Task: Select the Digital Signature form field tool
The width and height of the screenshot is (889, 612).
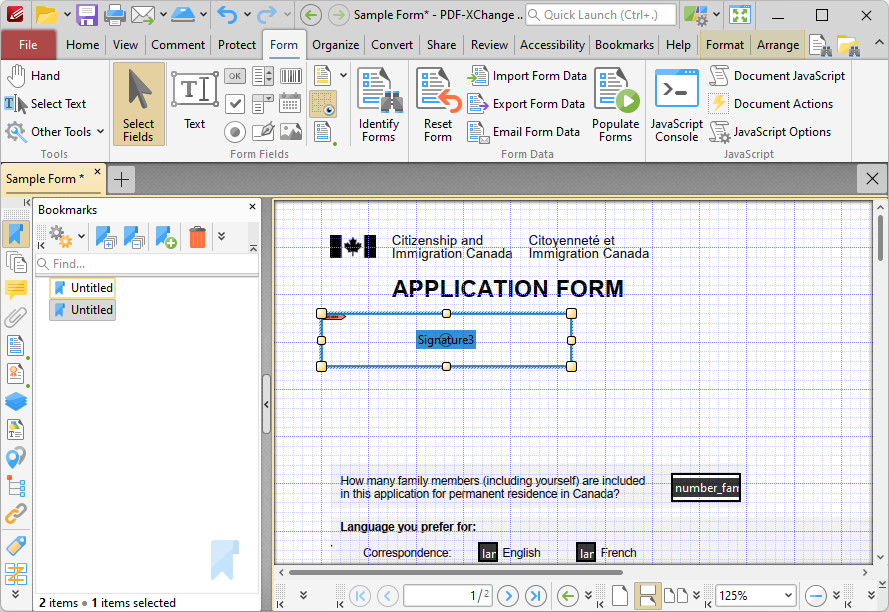Action: 263,131
